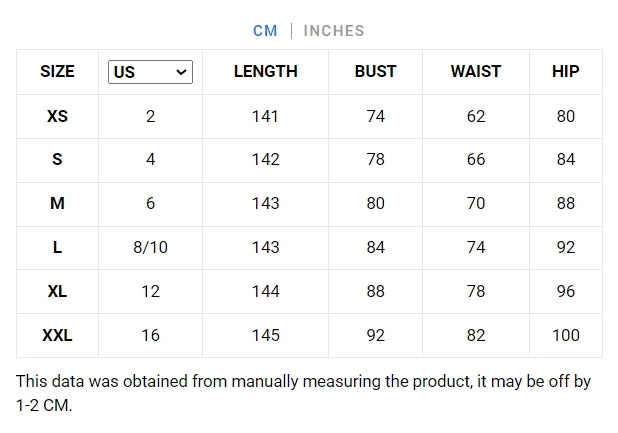Click the XS waist value 62
618x433 pixels.
pos(476,116)
